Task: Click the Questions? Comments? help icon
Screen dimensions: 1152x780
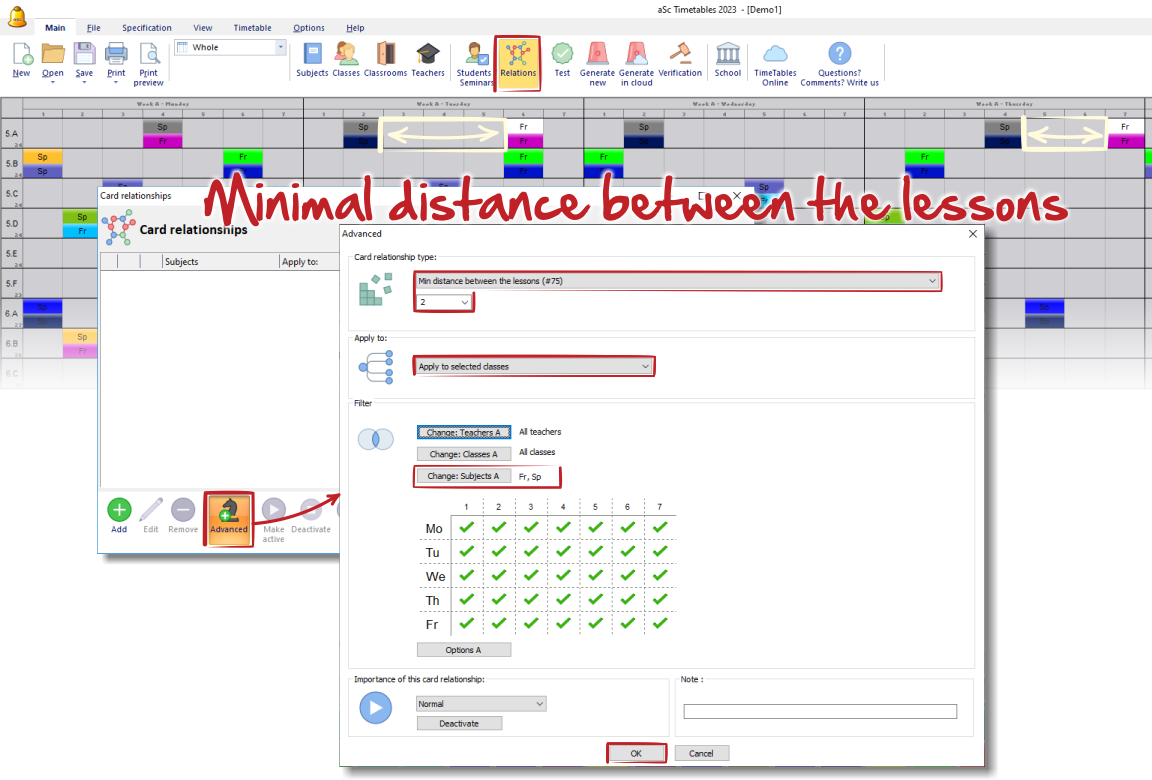Action: pyautogui.click(x=840, y=54)
